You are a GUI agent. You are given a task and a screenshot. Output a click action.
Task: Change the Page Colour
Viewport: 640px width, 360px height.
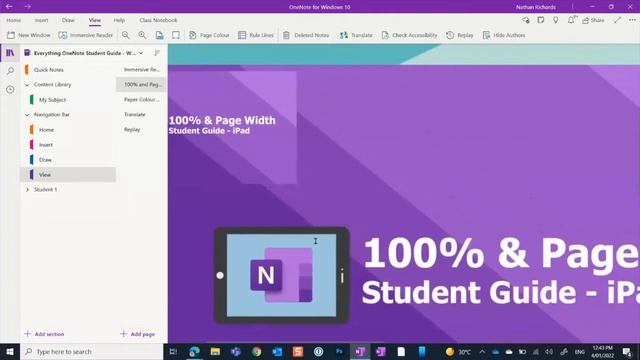(x=209, y=35)
